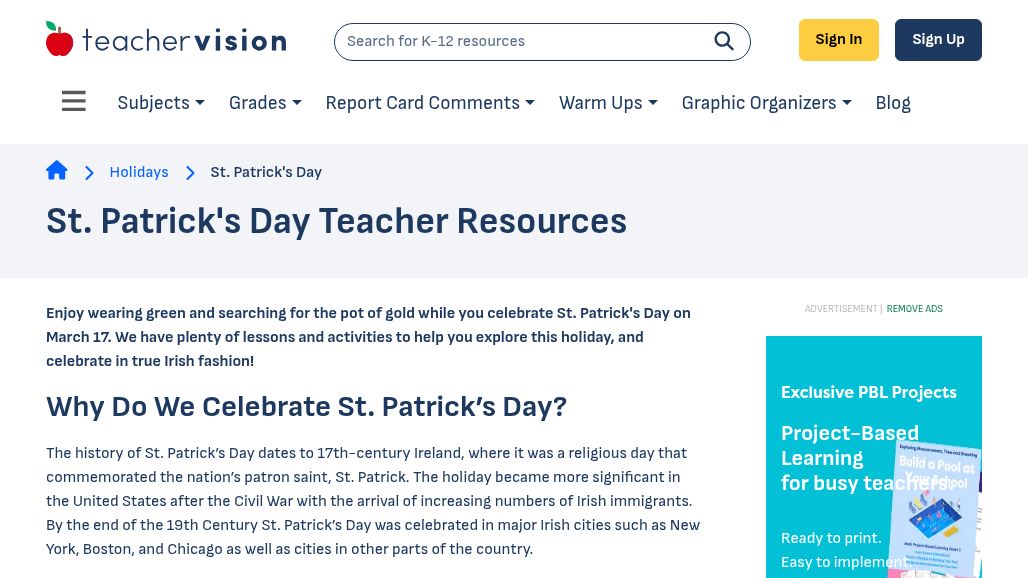Click the chevron before Holidays breadcrumb
This screenshot has height=578, width=1028.
pos(89,172)
